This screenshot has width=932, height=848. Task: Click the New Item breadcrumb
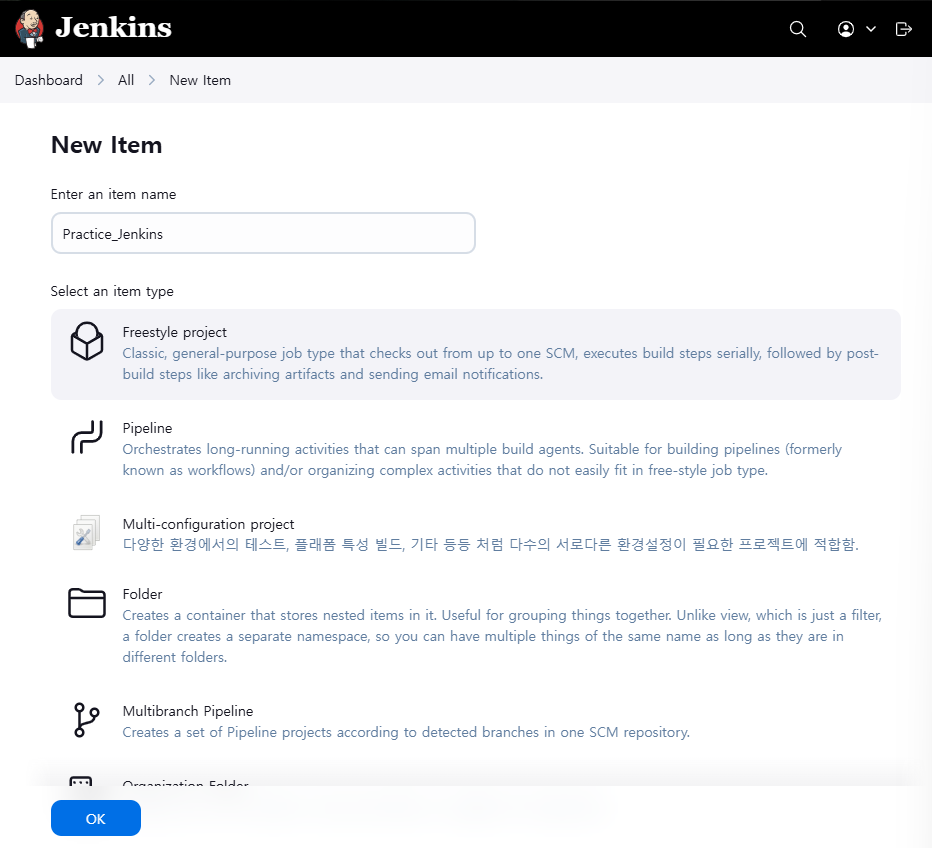(x=200, y=80)
